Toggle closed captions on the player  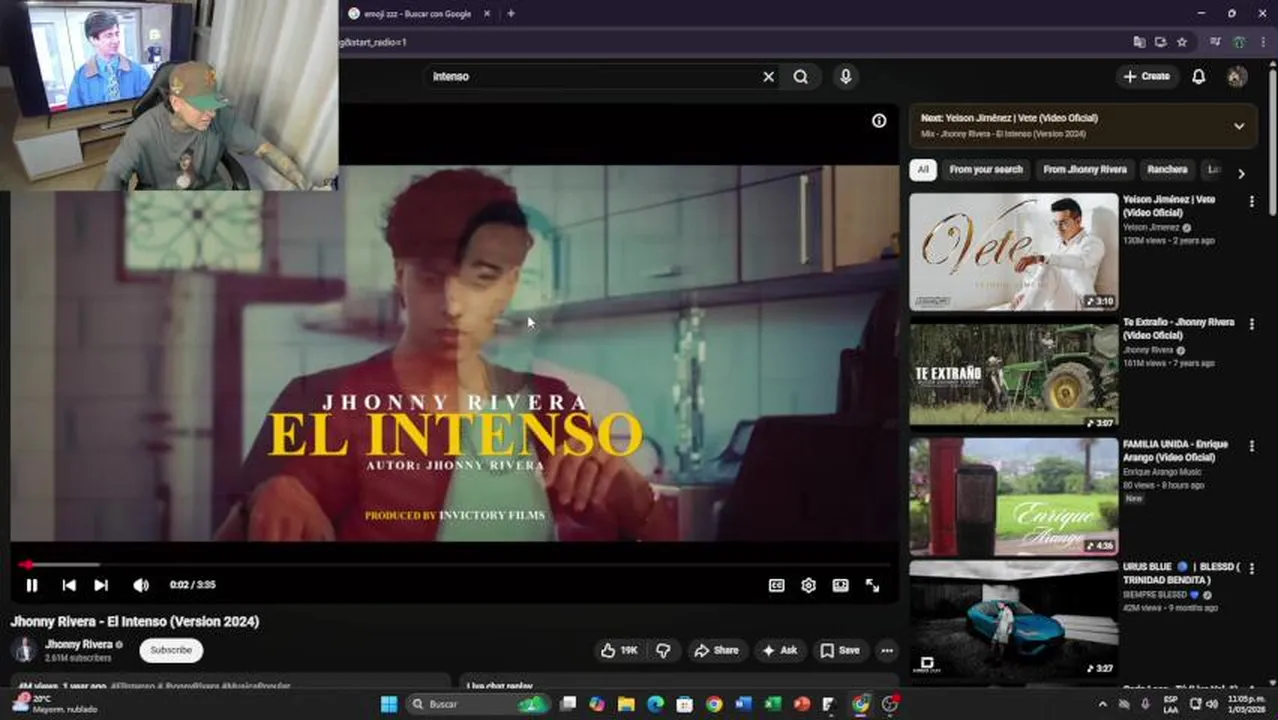pyautogui.click(x=776, y=585)
